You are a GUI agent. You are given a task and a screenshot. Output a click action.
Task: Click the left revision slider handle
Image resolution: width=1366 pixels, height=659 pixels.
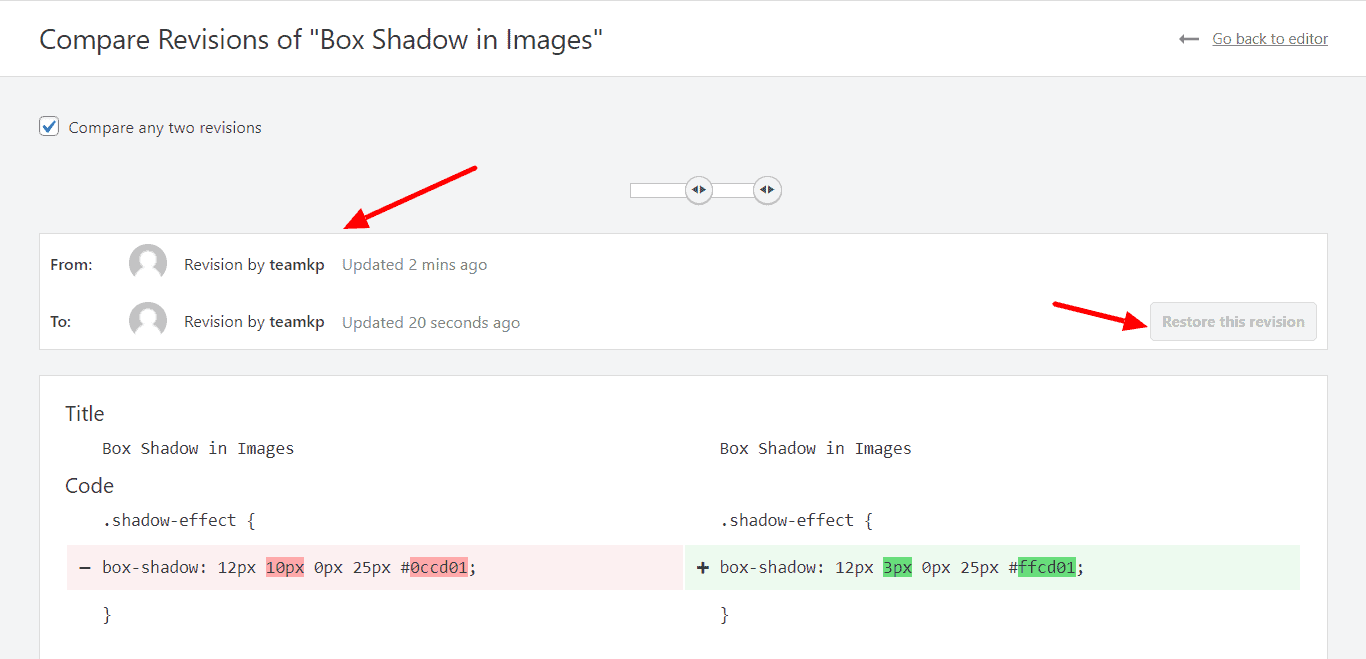click(698, 189)
